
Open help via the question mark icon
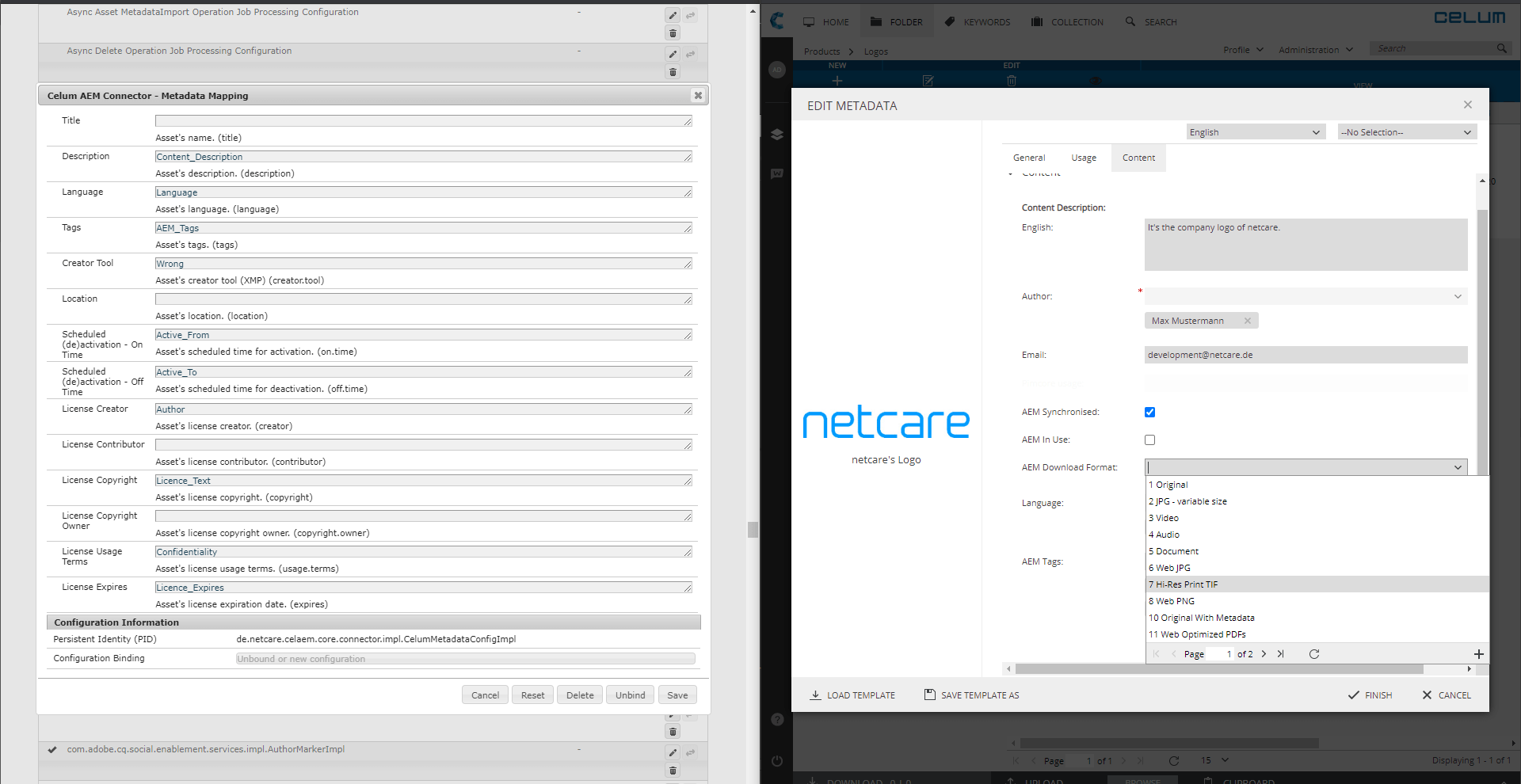777,719
